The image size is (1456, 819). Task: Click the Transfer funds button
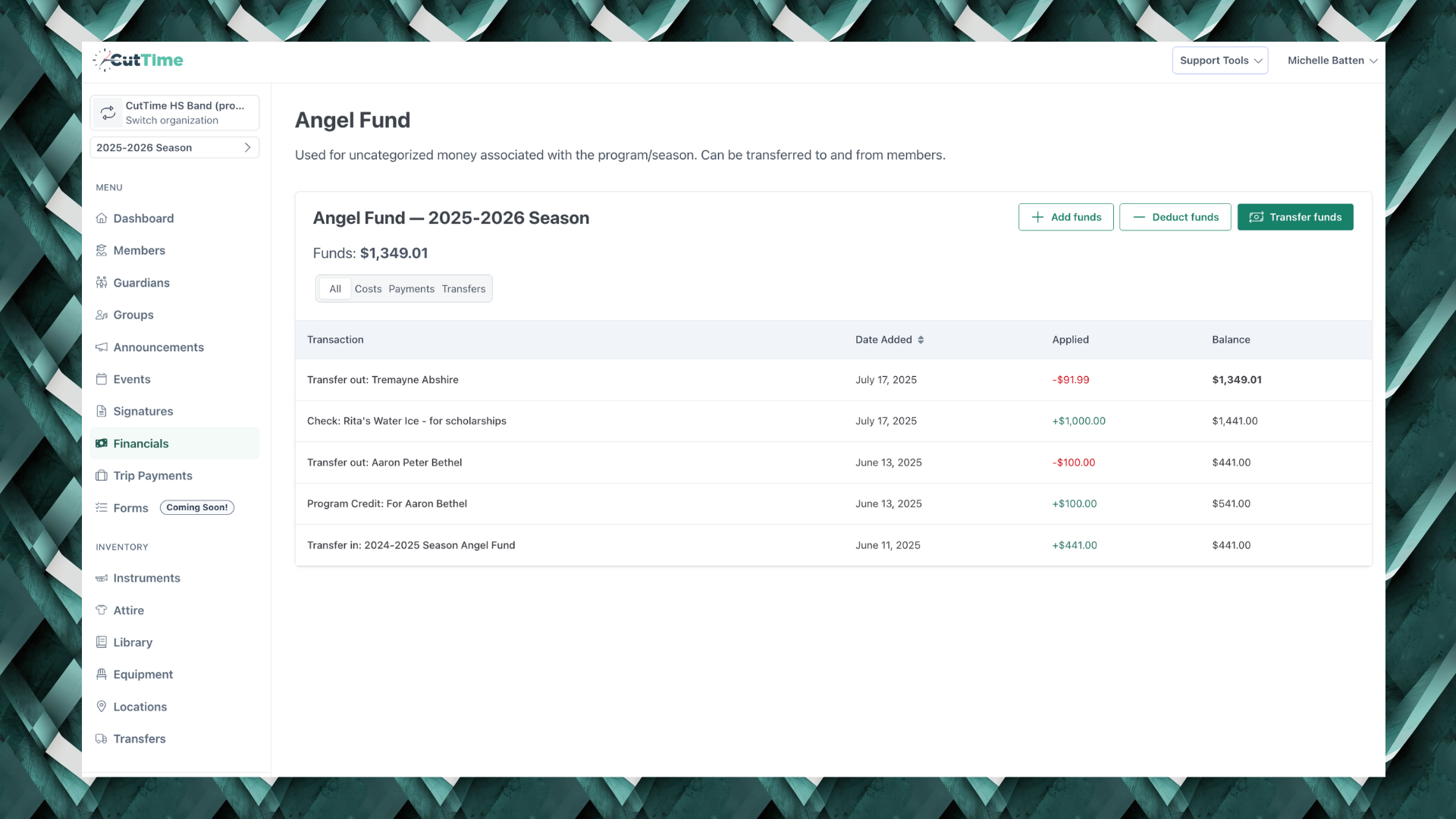click(x=1295, y=217)
